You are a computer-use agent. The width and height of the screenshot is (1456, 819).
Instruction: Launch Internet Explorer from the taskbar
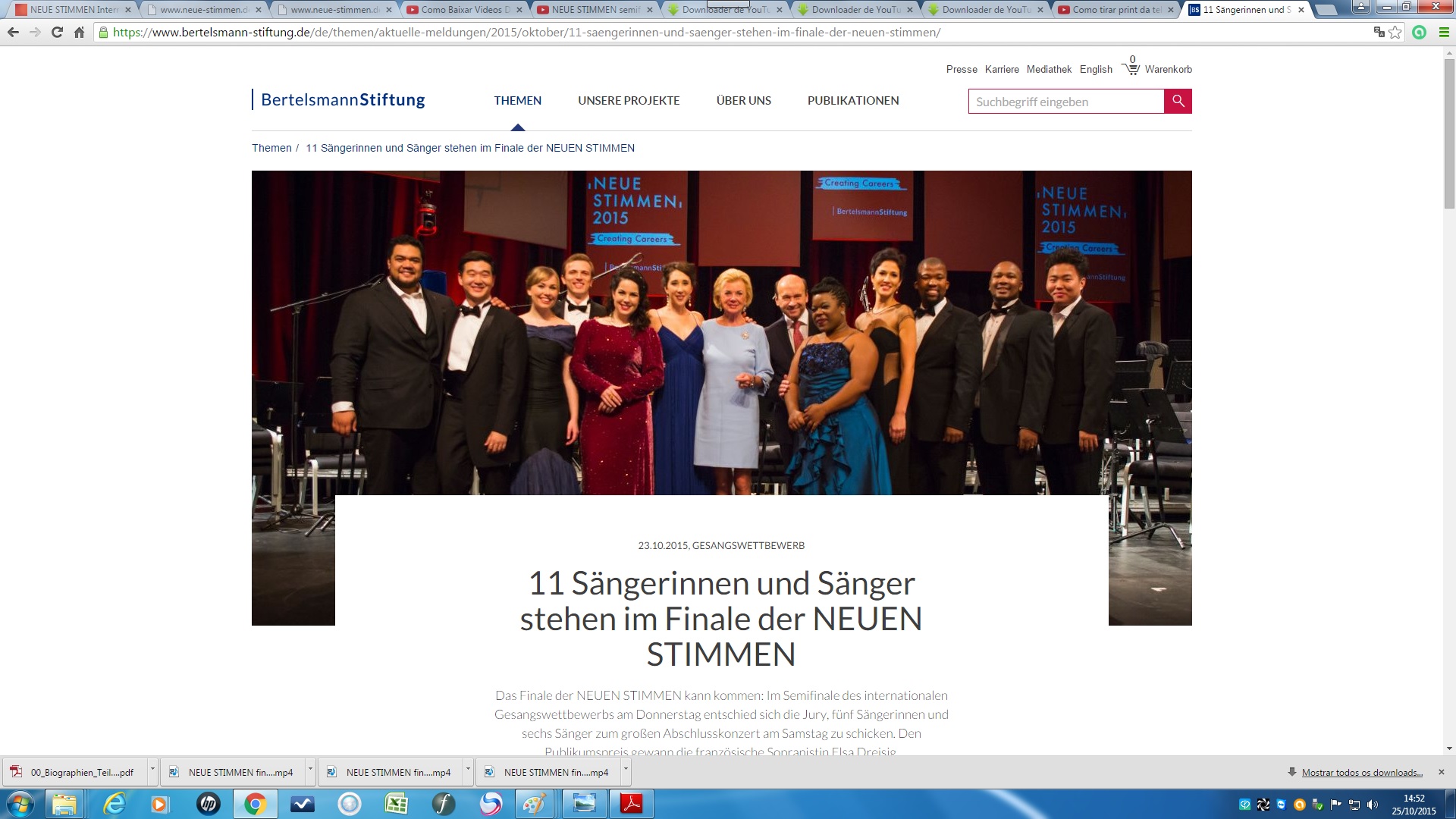[x=115, y=804]
